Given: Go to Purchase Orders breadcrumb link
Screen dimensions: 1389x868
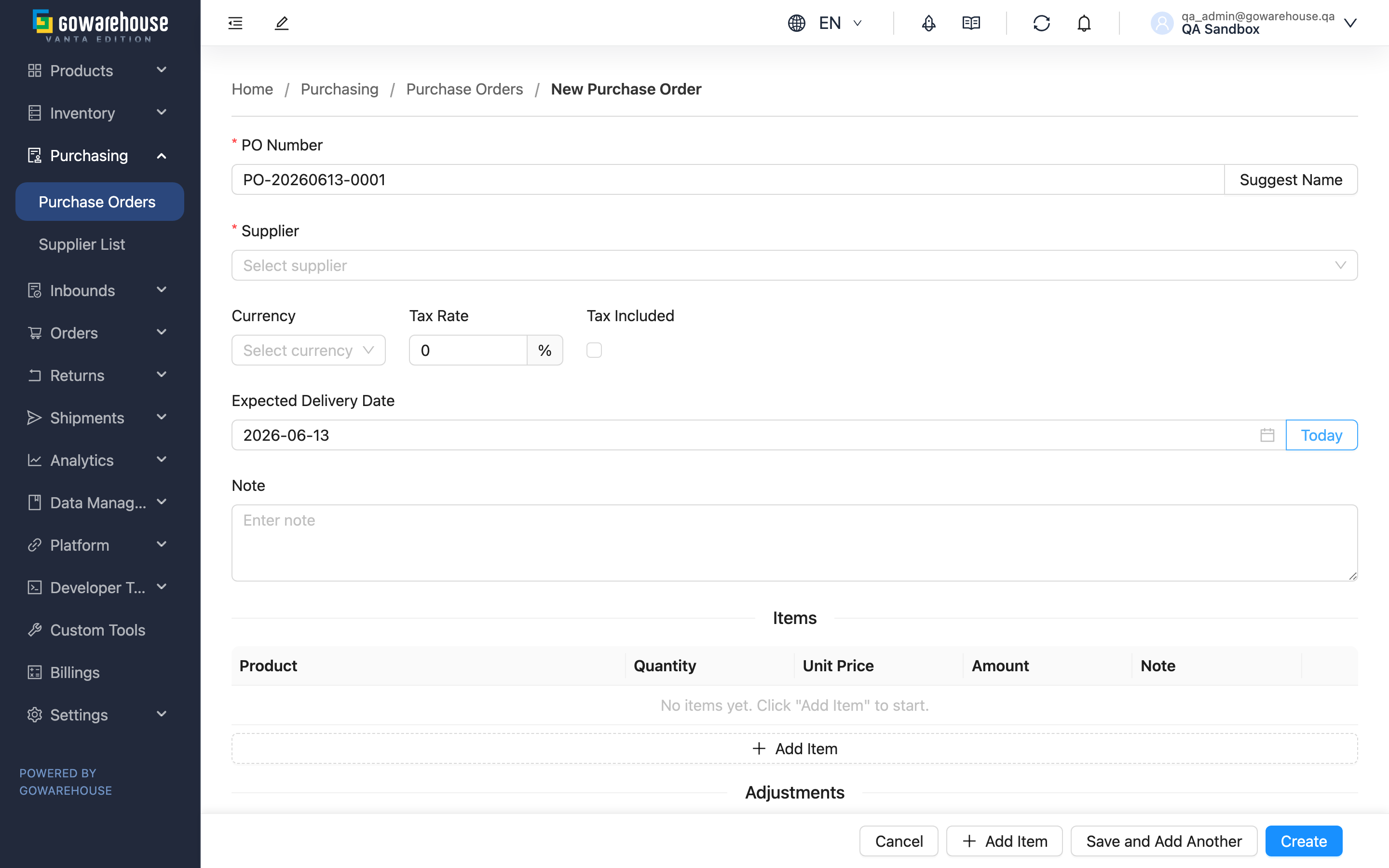Looking at the screenshot, I should pyautogui.click(x=464, y=89).
